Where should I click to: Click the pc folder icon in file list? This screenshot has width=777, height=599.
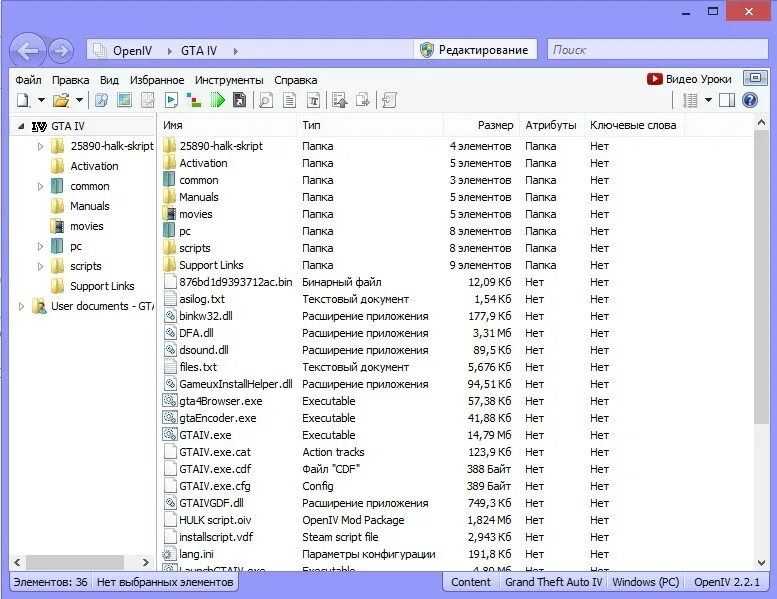(169, 231)
